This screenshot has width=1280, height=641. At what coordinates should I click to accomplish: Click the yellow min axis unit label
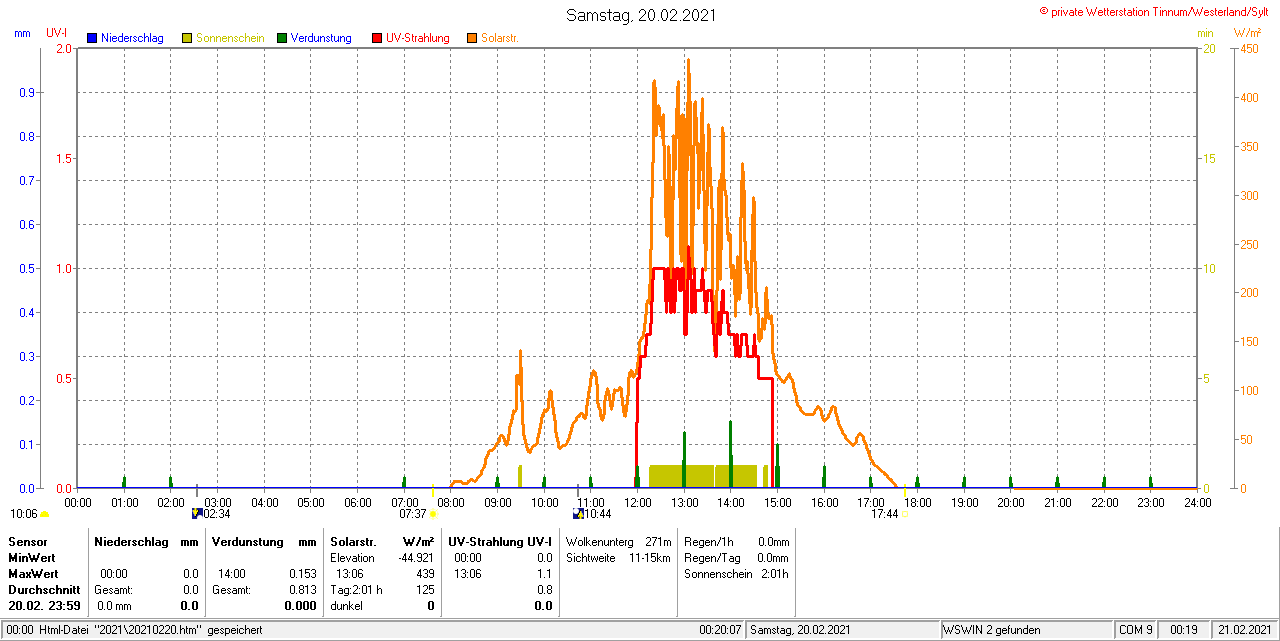point(1206,33)
